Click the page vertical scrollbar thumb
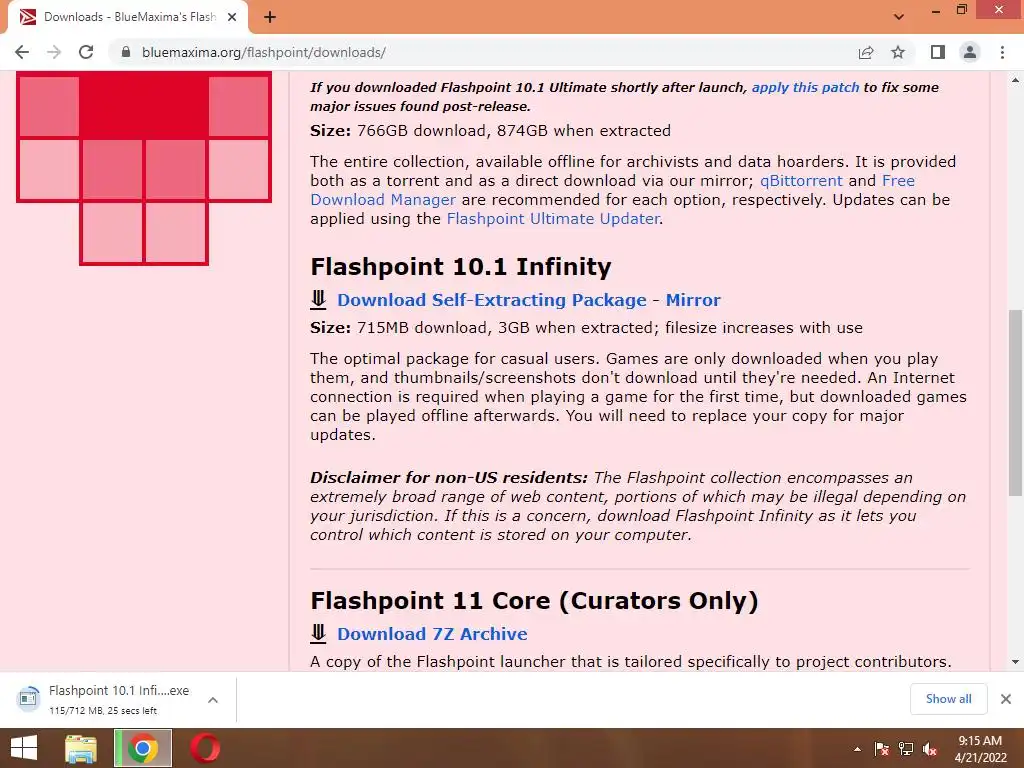This screenshot has width=1024, height=768. point(1015,403)
